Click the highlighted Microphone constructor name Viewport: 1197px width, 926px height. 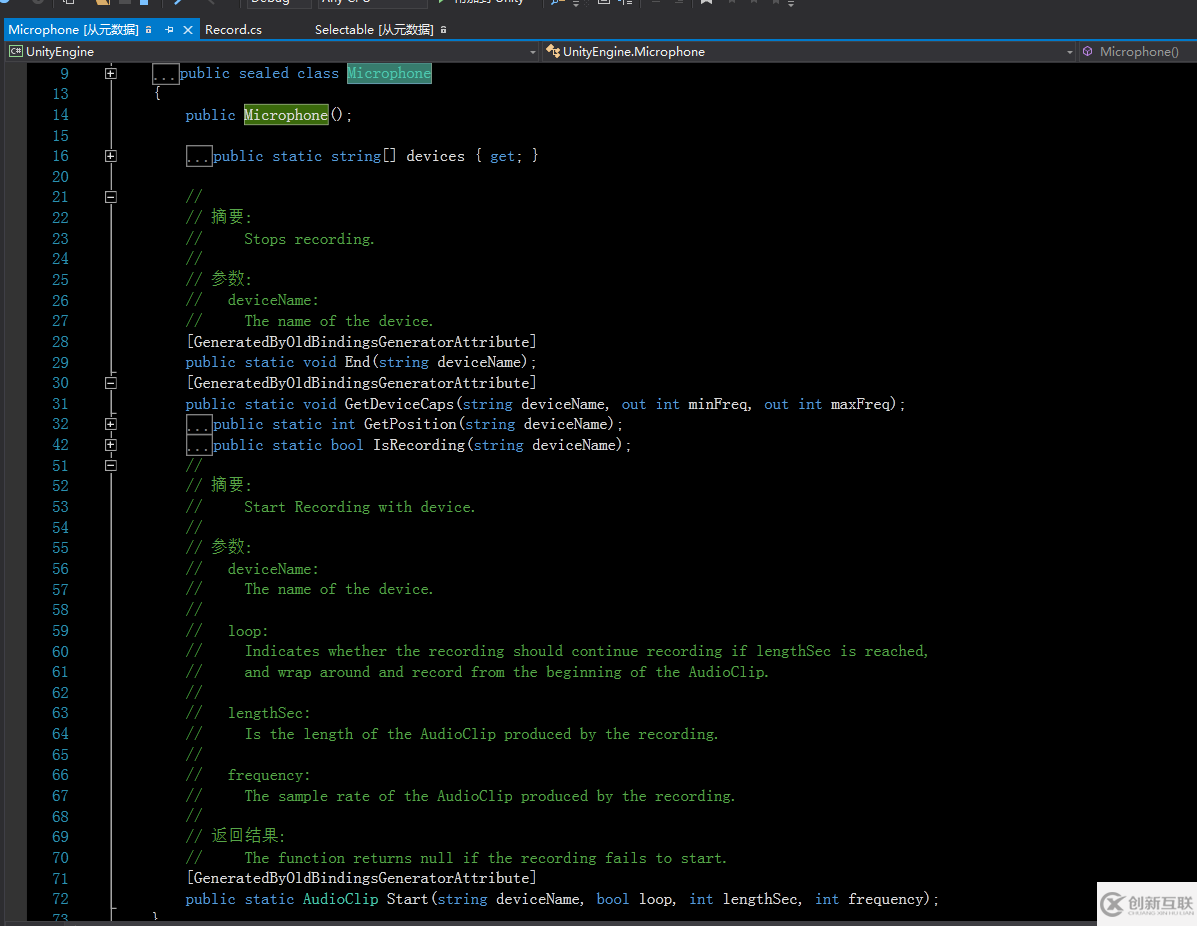[x=286, y=115]
